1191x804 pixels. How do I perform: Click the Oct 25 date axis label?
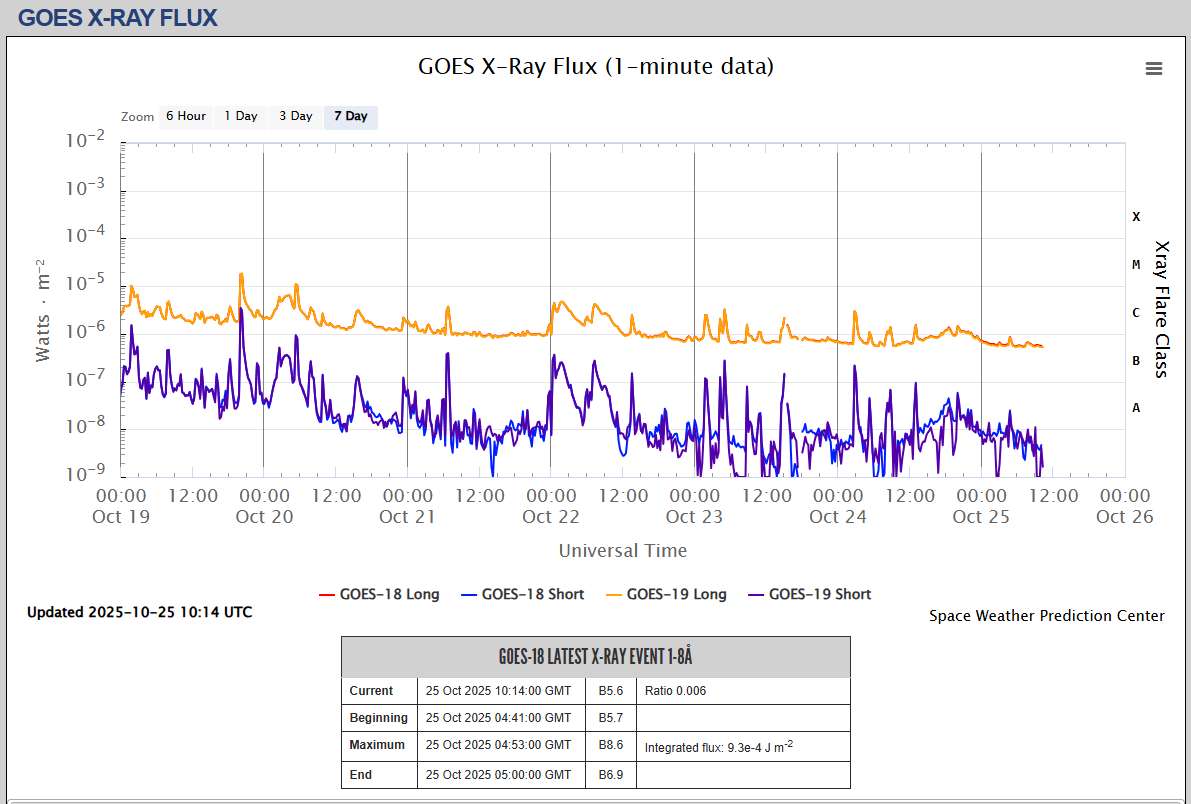pos(981,516)
